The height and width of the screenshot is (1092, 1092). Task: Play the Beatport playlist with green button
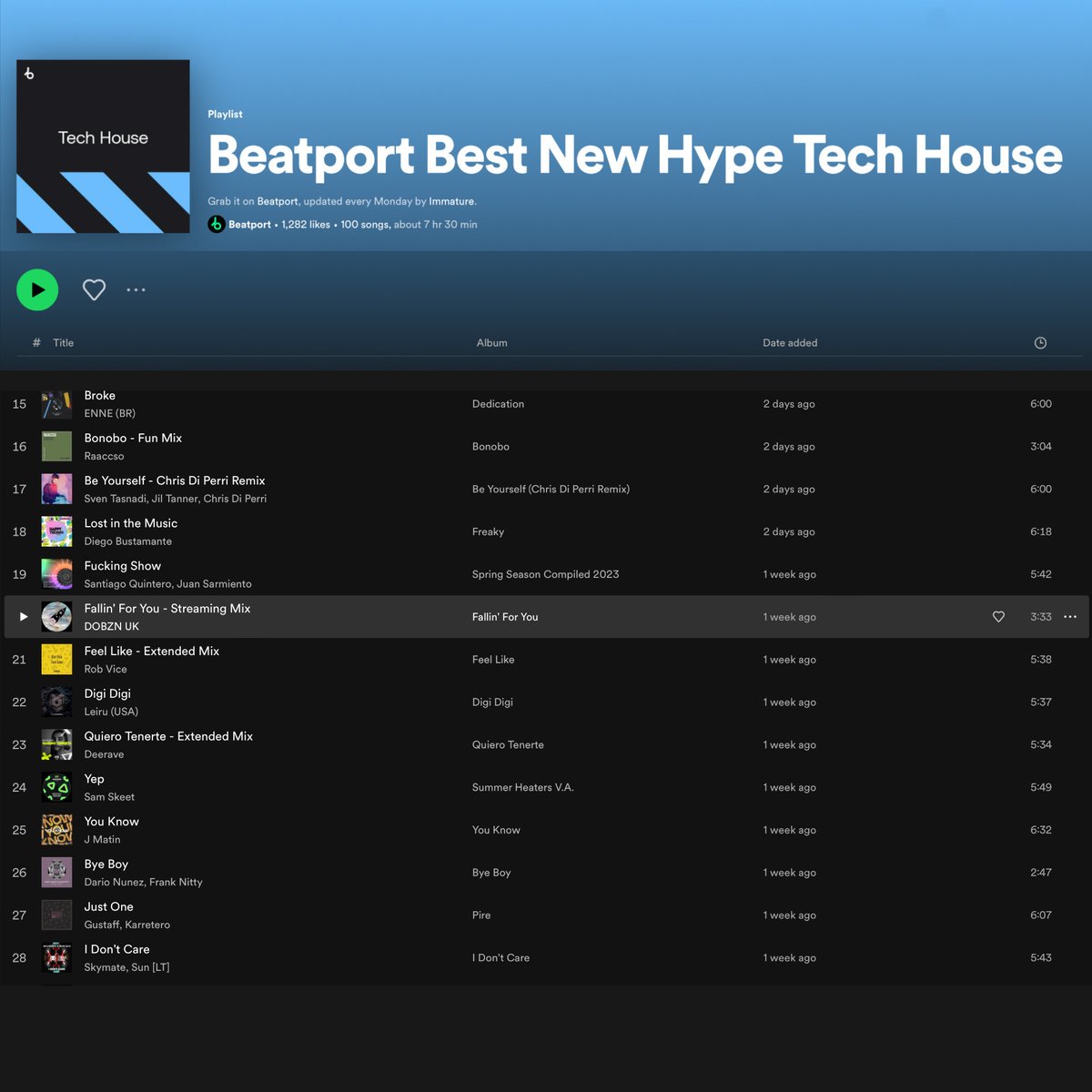pos(37,290)
